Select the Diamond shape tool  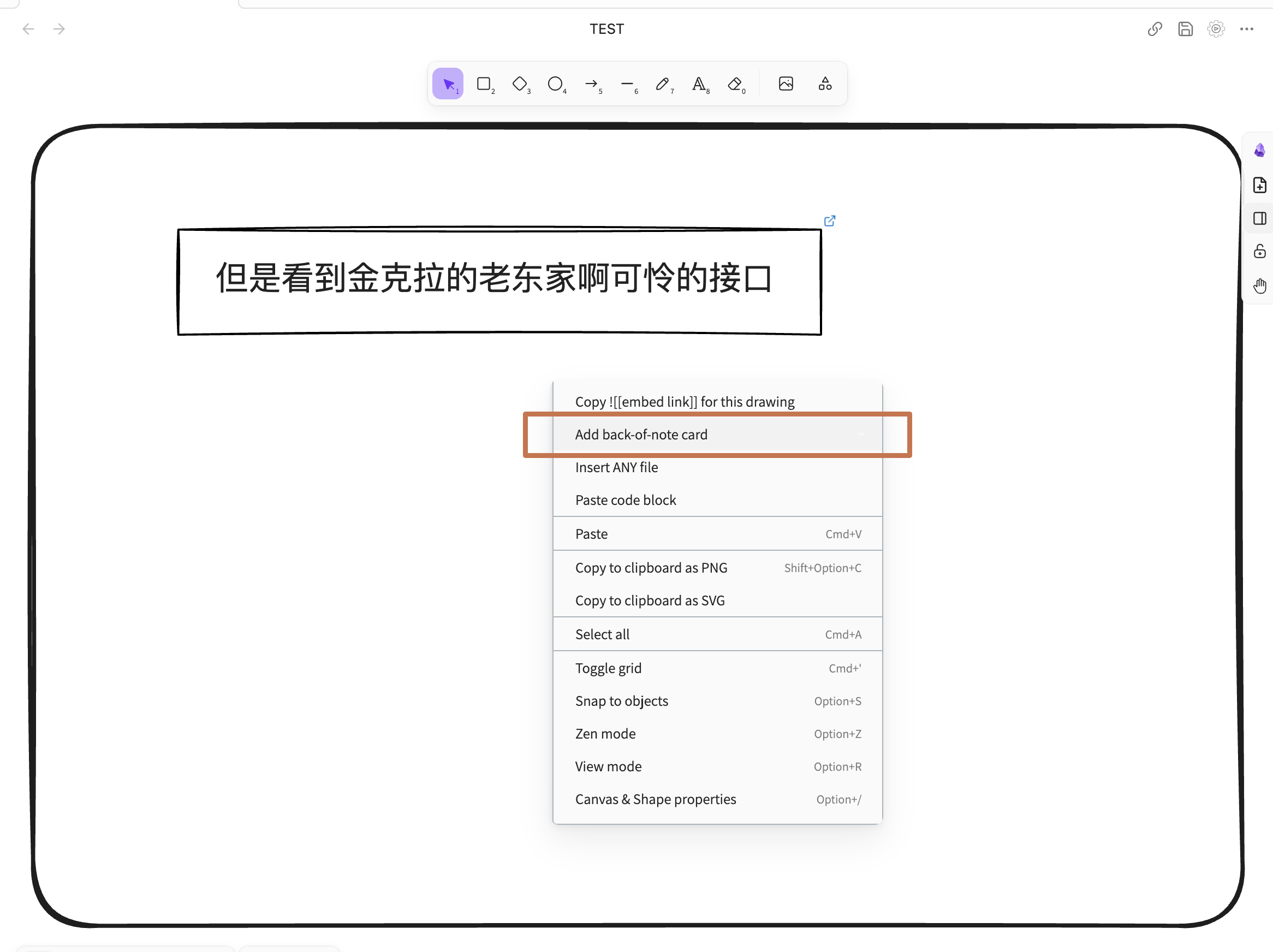coord(520,84)
